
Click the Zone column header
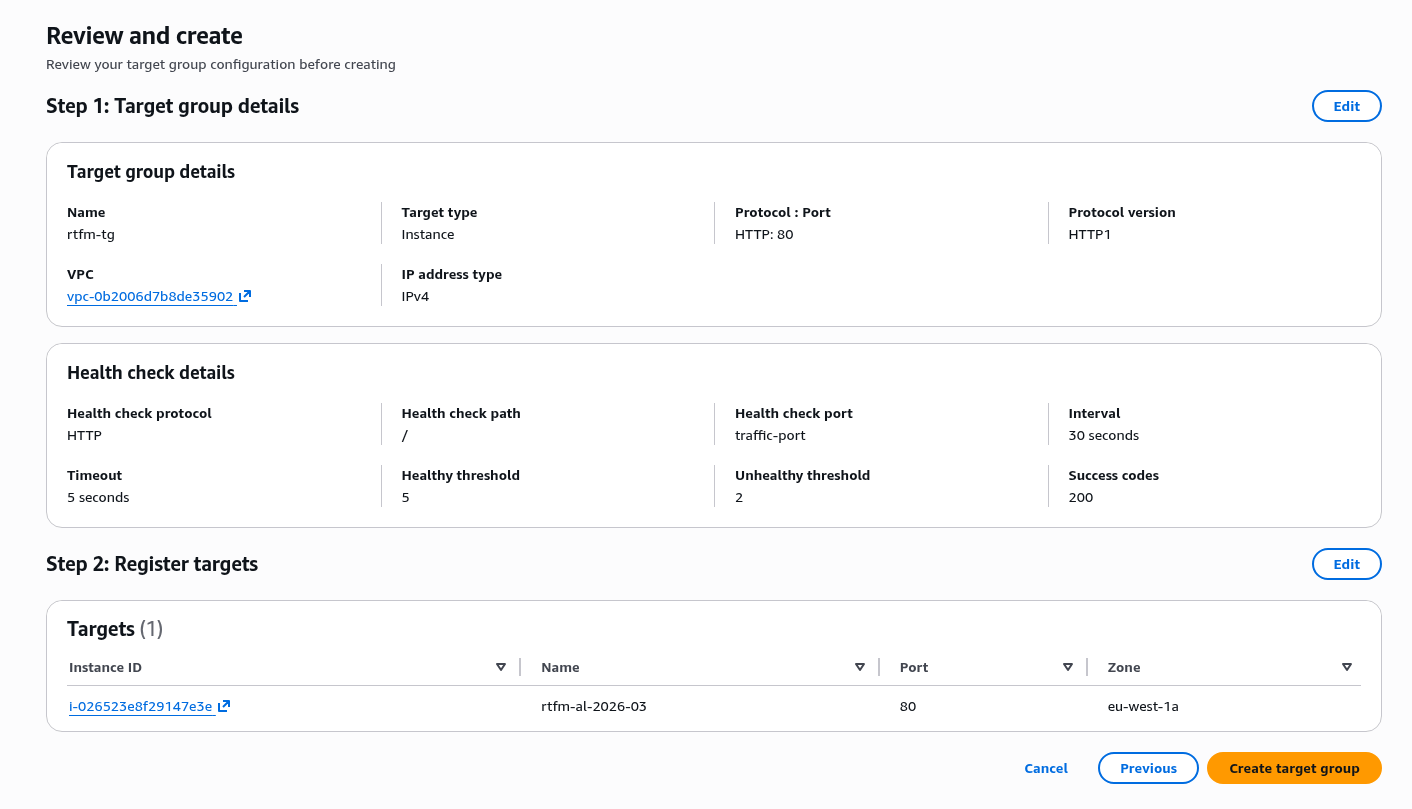coord(1124,667)
